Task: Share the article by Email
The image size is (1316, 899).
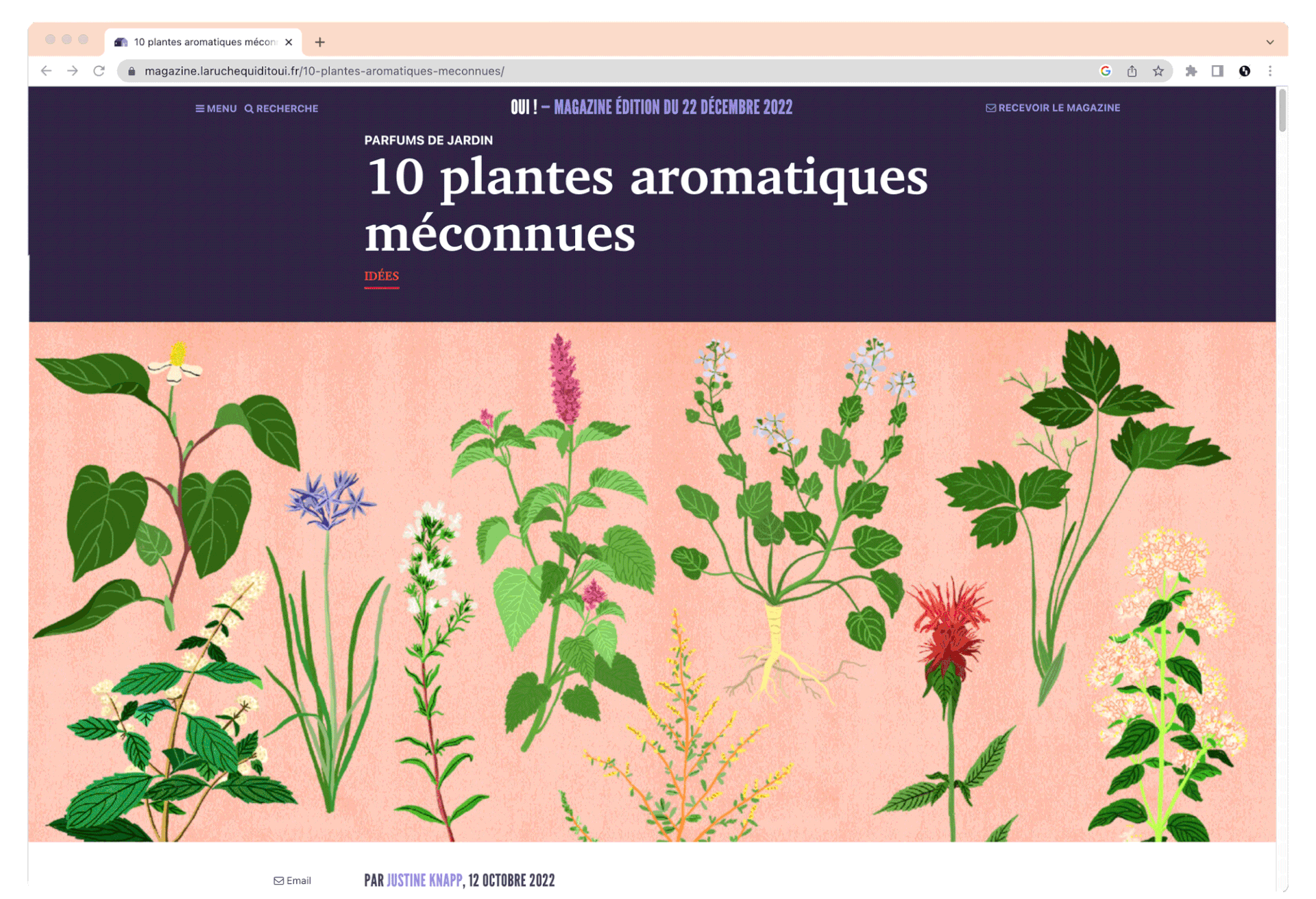Action: point(293,880)
